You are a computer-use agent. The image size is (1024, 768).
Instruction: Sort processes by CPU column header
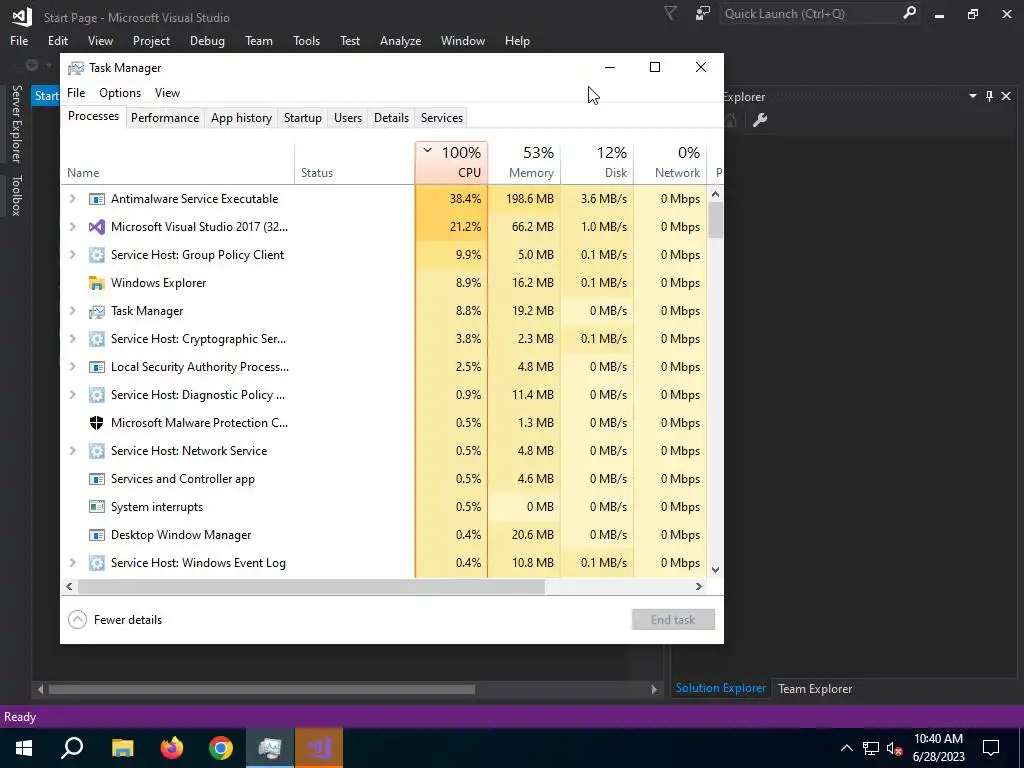click(x=451, y=163)
